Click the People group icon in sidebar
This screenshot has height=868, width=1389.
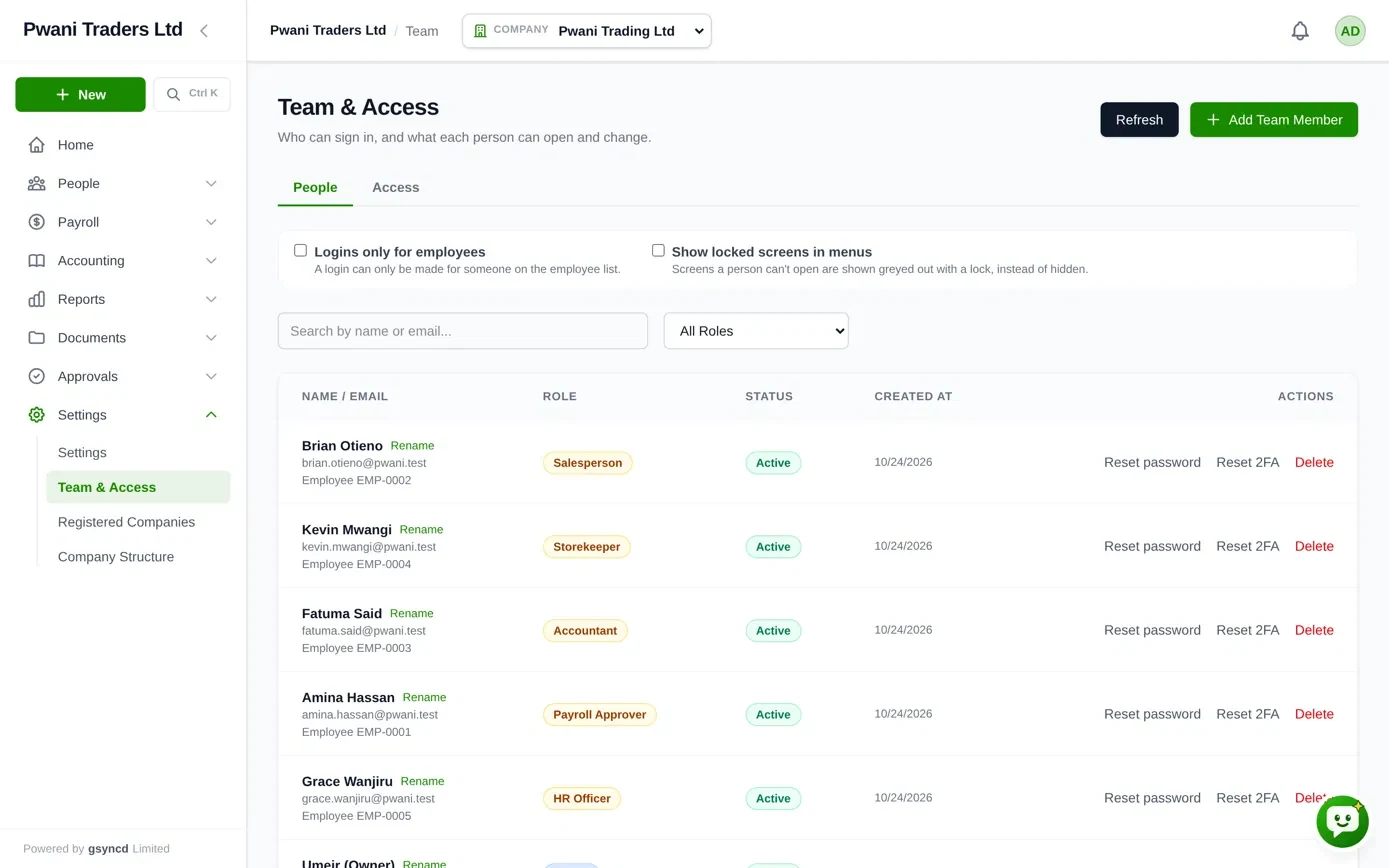(x=37, y=184)
